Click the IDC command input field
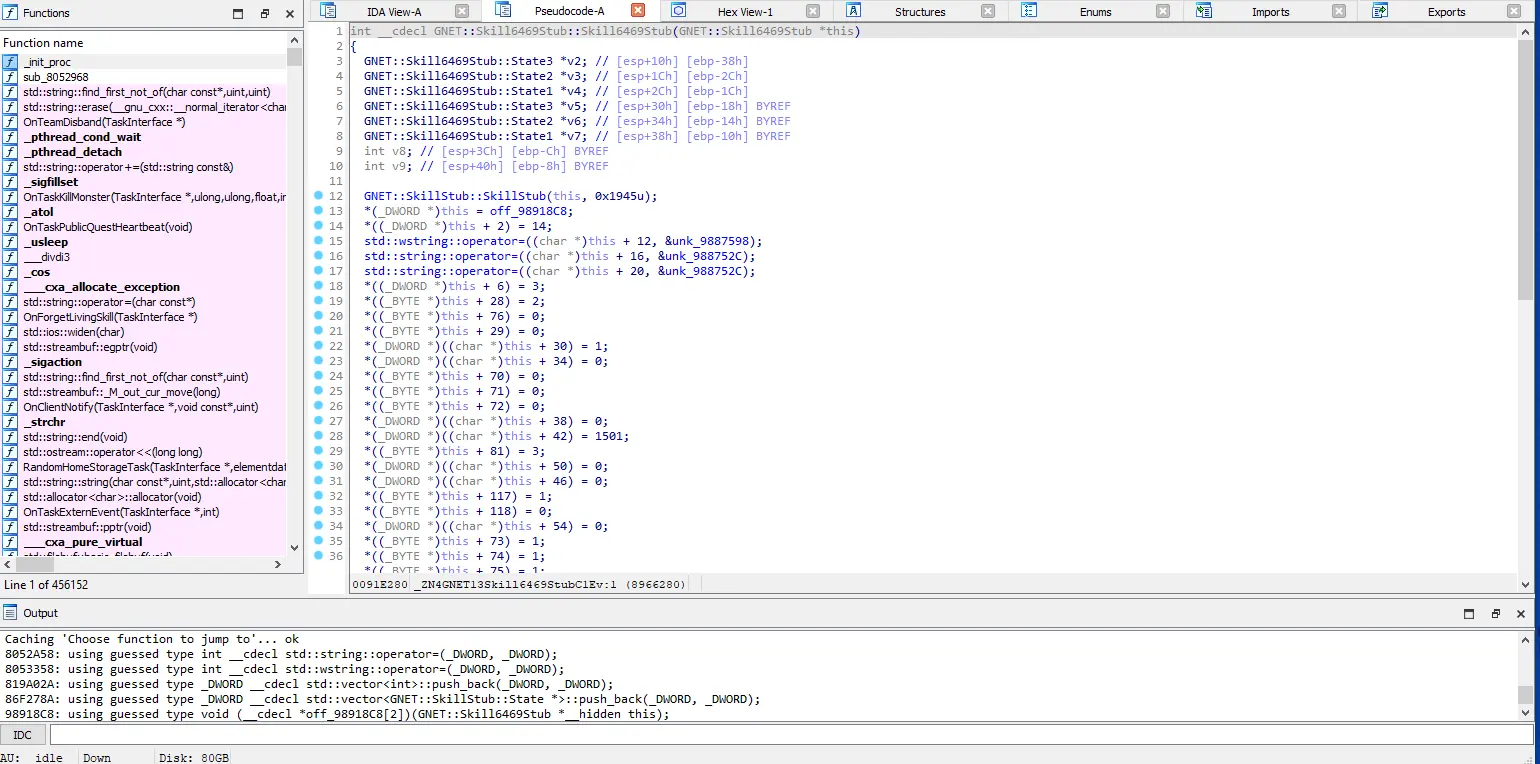 tap(790, 735)
